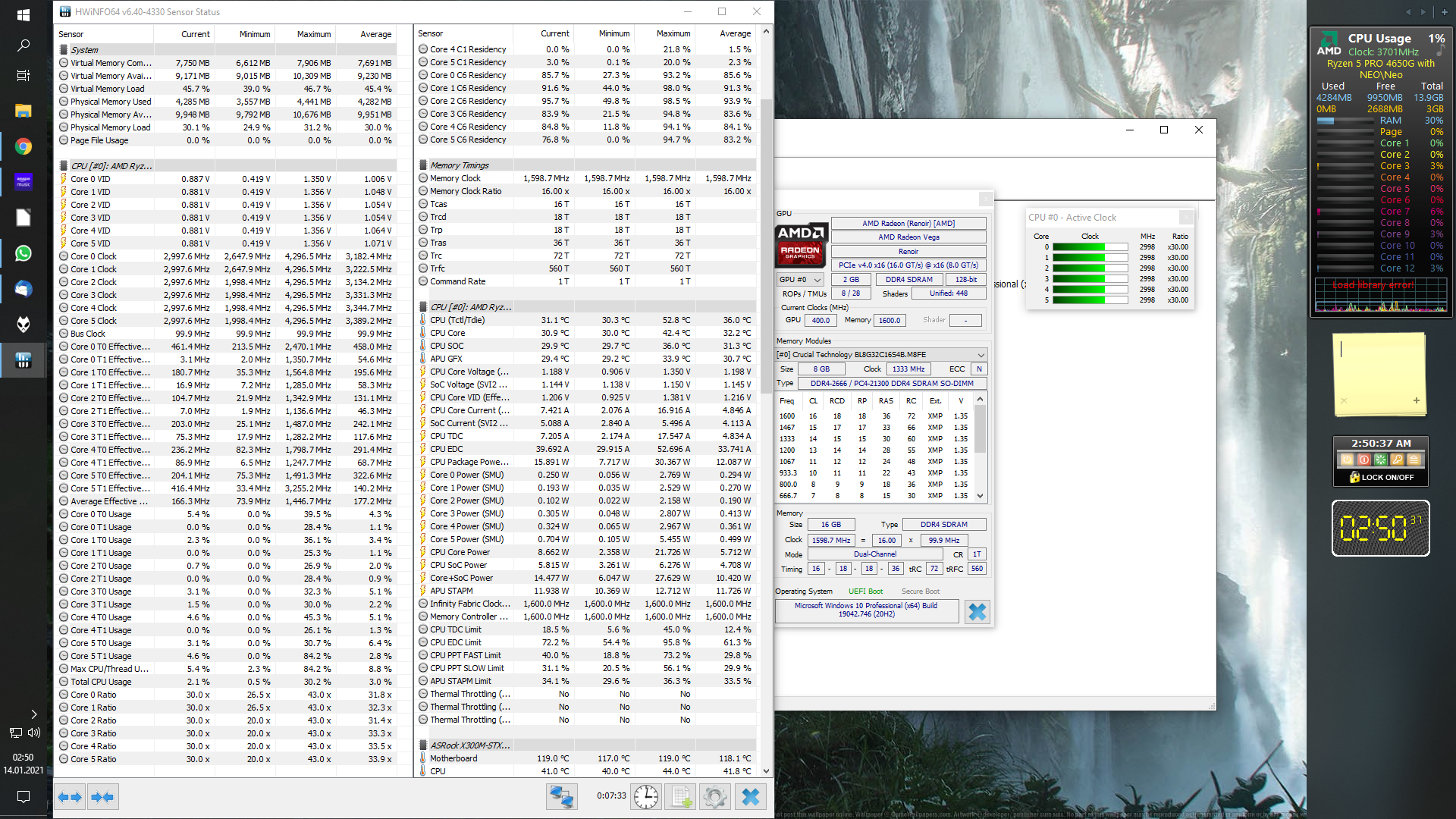Click the blue X button below OS info

(977, 612)
